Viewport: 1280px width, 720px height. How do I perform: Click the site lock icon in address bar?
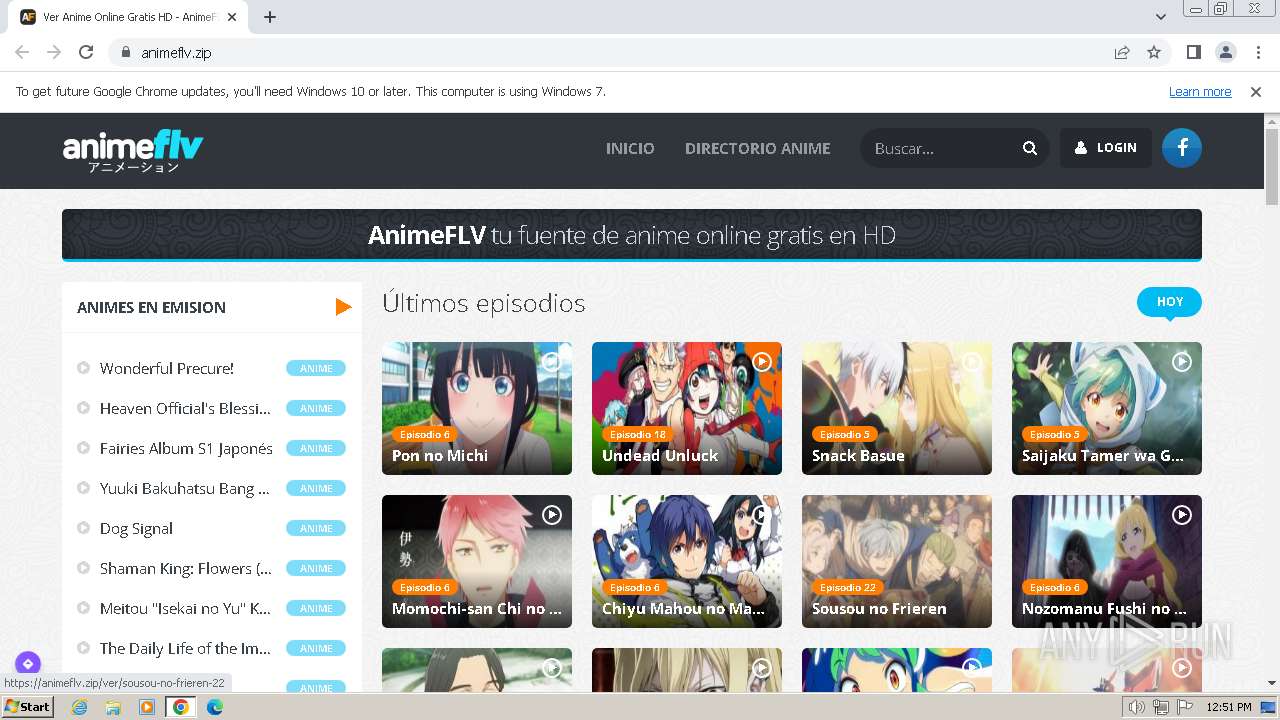[125, 52]
